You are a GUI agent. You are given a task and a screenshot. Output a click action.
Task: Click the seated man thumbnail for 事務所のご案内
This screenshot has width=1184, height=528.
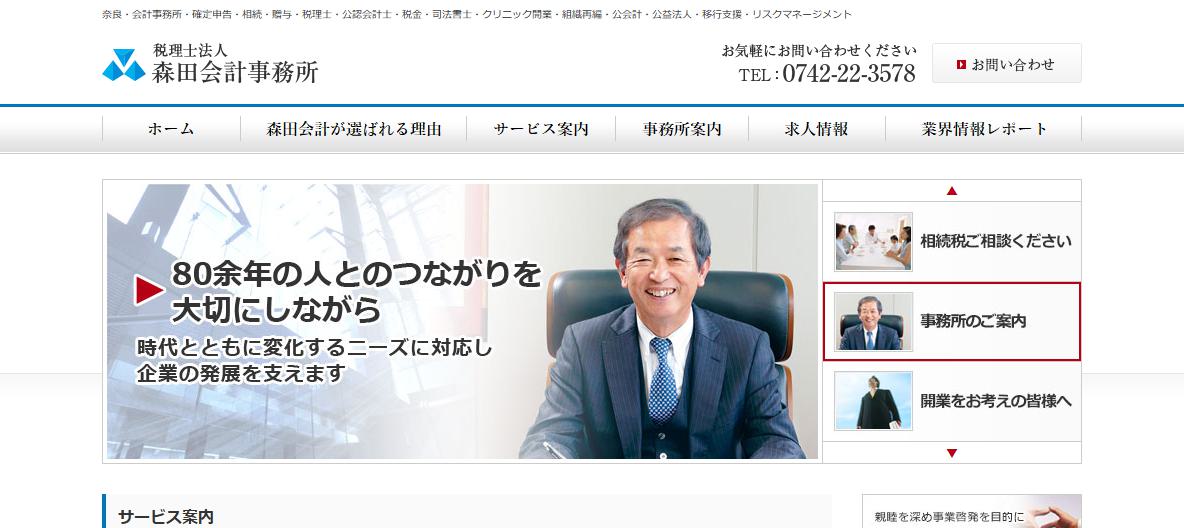873,322
